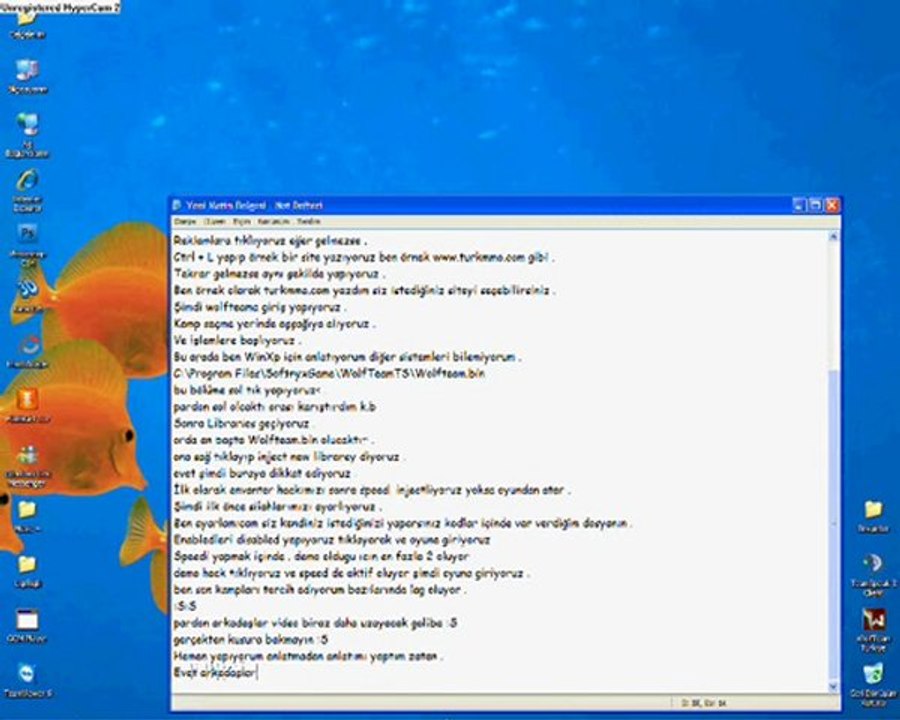Click the Notepad vertical scrollbar thumb
The width and height of the screenshot is (900, 720).
click(x=834, y=524)
